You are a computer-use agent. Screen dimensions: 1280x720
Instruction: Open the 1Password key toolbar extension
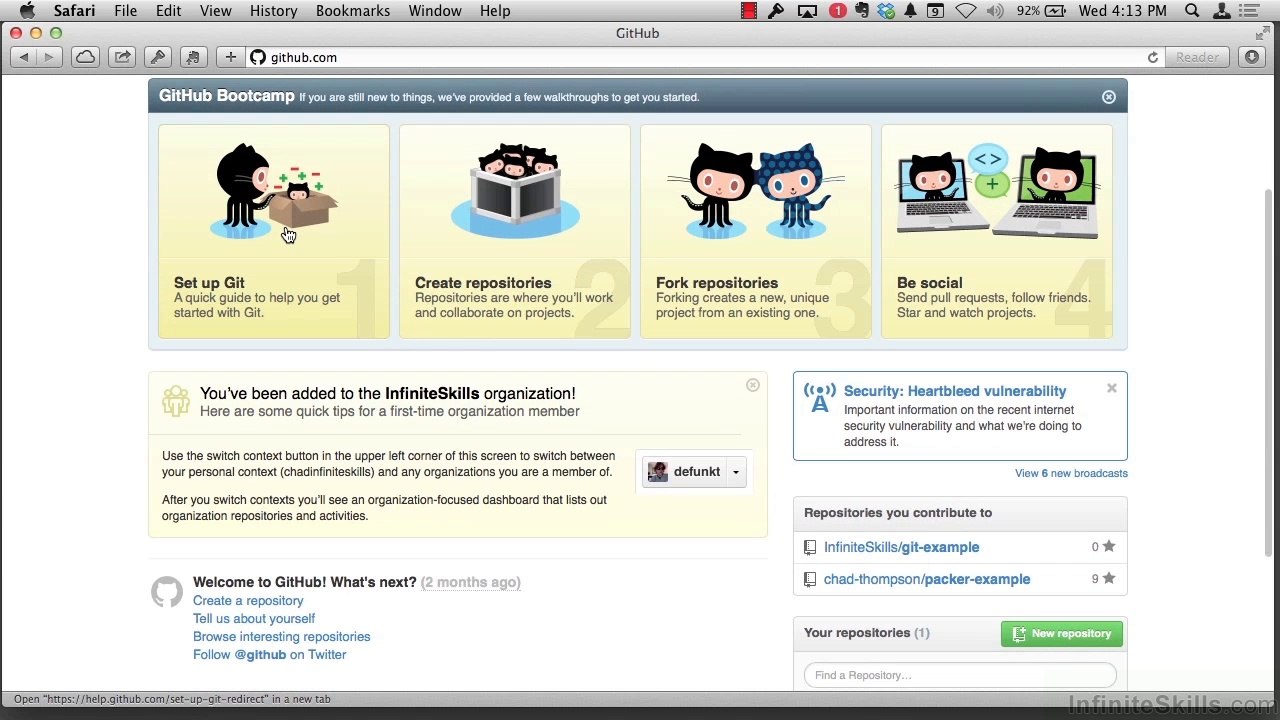pos(157,58)
